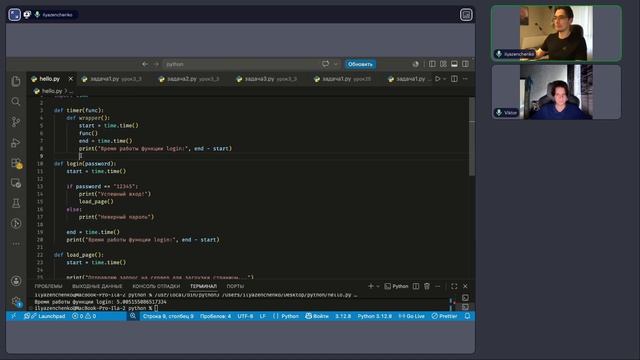Maximize the terminal panel size
Image resolution: width=640 pixels, height=360 pixels.
tap(454, 286)
